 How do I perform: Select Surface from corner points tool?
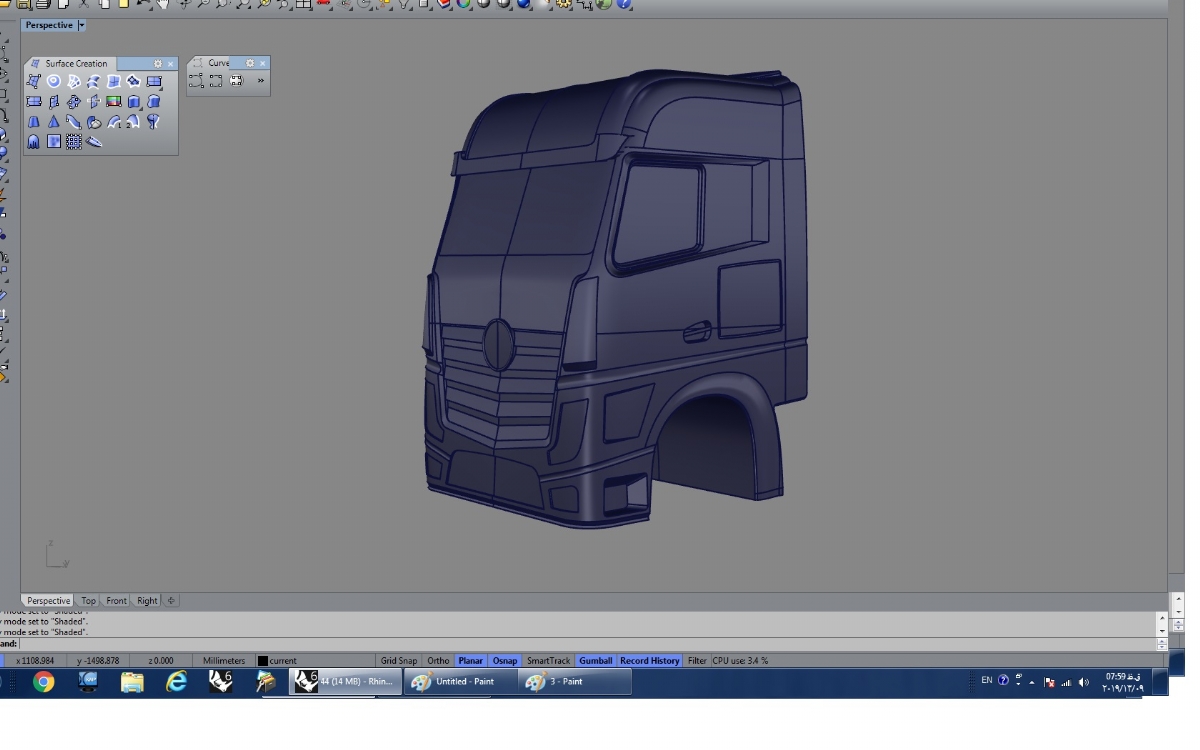(x=34, y=81)
